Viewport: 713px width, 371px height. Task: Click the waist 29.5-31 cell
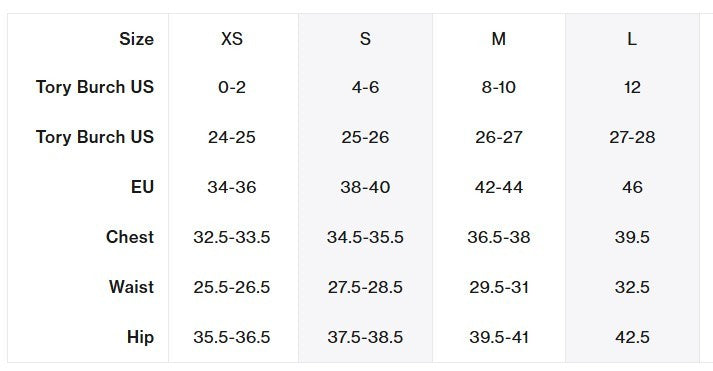(x=499, y=287)
